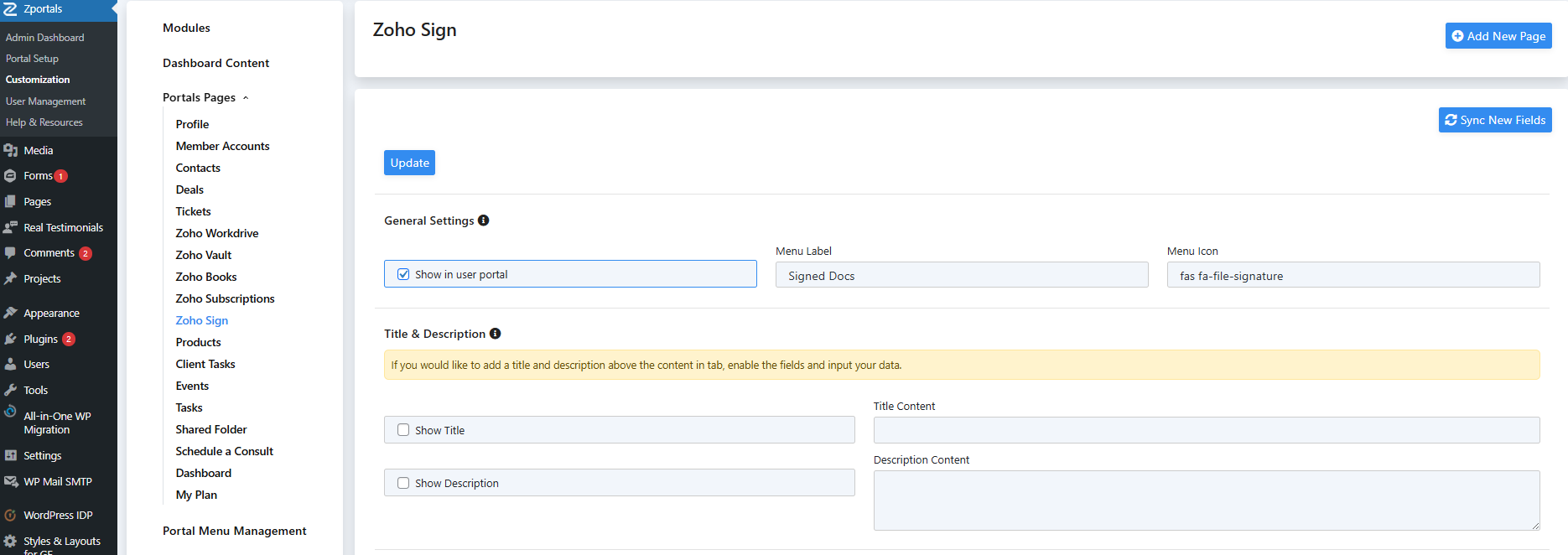Click the Plugins plug icon
The height and width of the screenshot is (555, 1568).
coord(10,339)
